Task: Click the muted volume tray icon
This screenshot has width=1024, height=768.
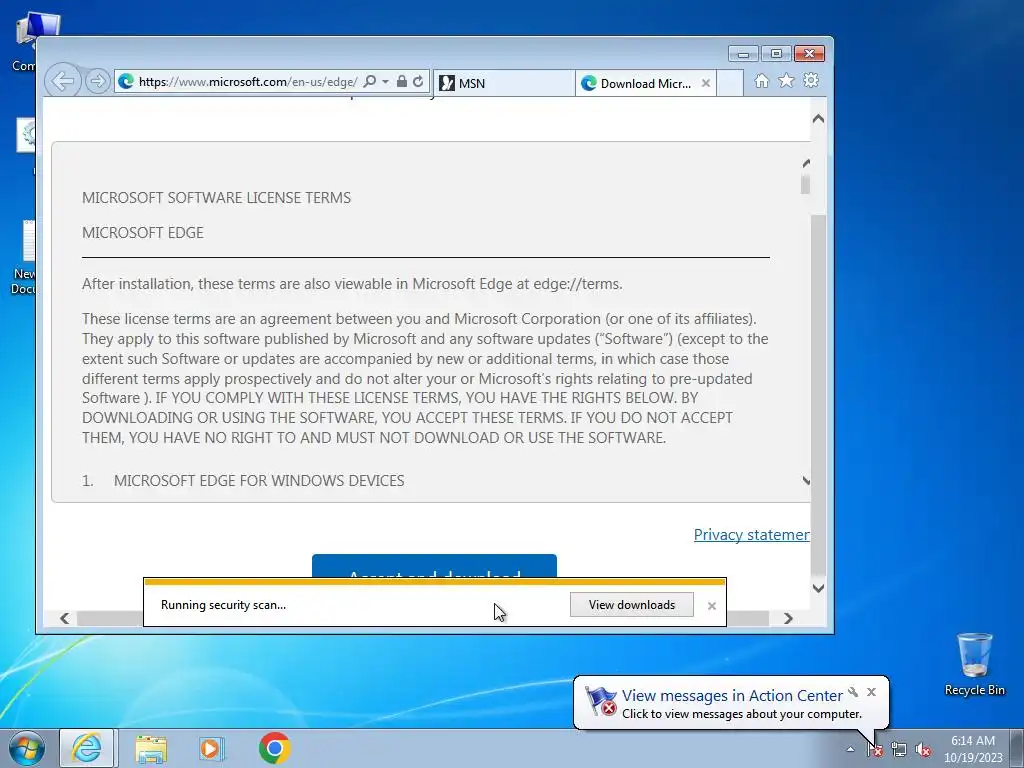Action: (x=923, y=750)
